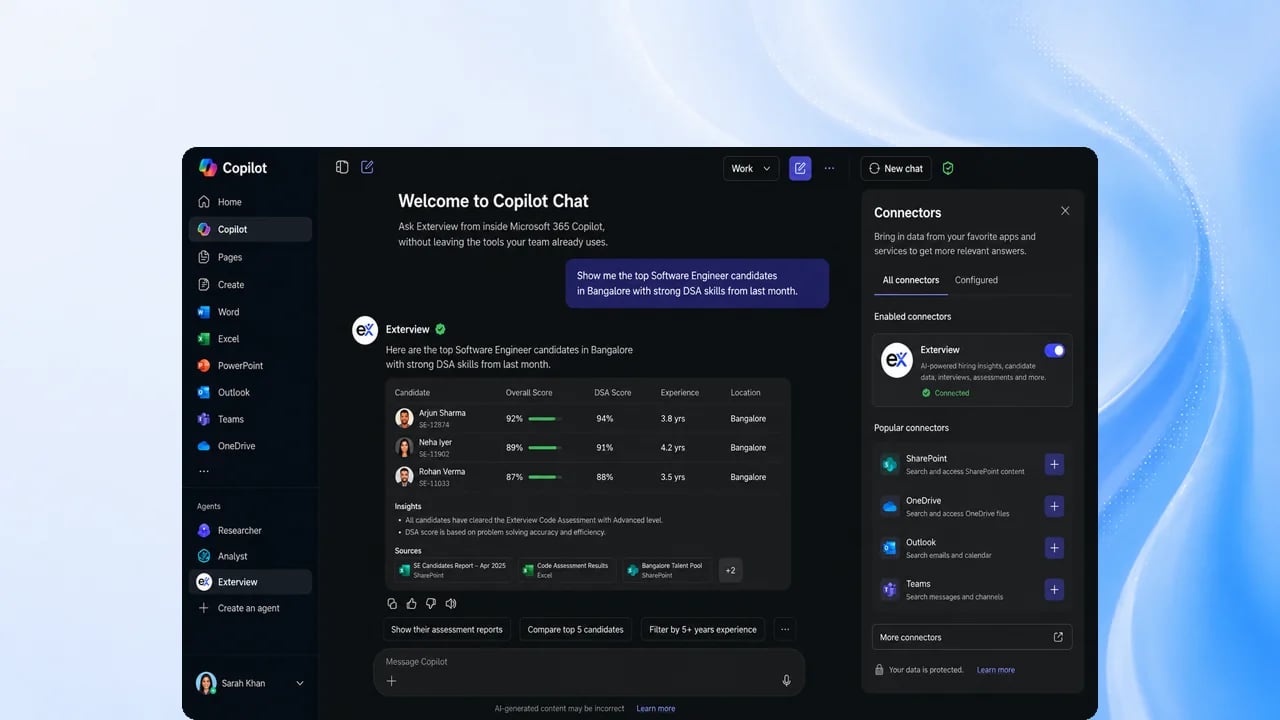Viewport: 1280px width, 720px height.
Task: Click Compare top 5 candidates suggestion
Action: [x=575, y=629]
